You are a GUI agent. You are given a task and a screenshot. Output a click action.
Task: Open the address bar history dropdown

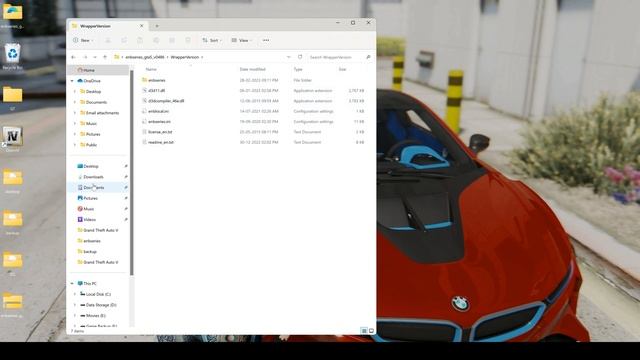click(x=289, y=57)
